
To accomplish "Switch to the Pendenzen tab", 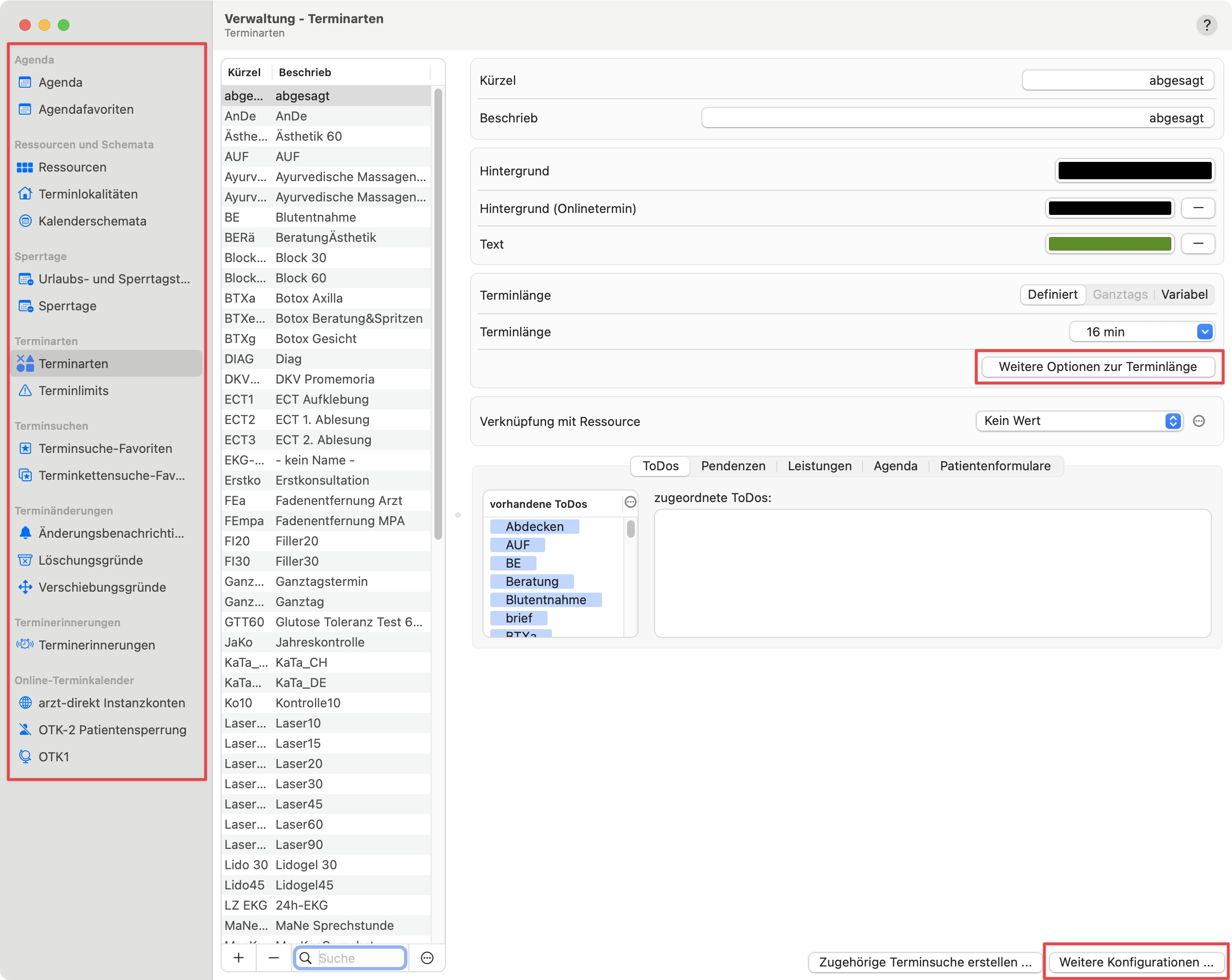I will tap(733, 466).
